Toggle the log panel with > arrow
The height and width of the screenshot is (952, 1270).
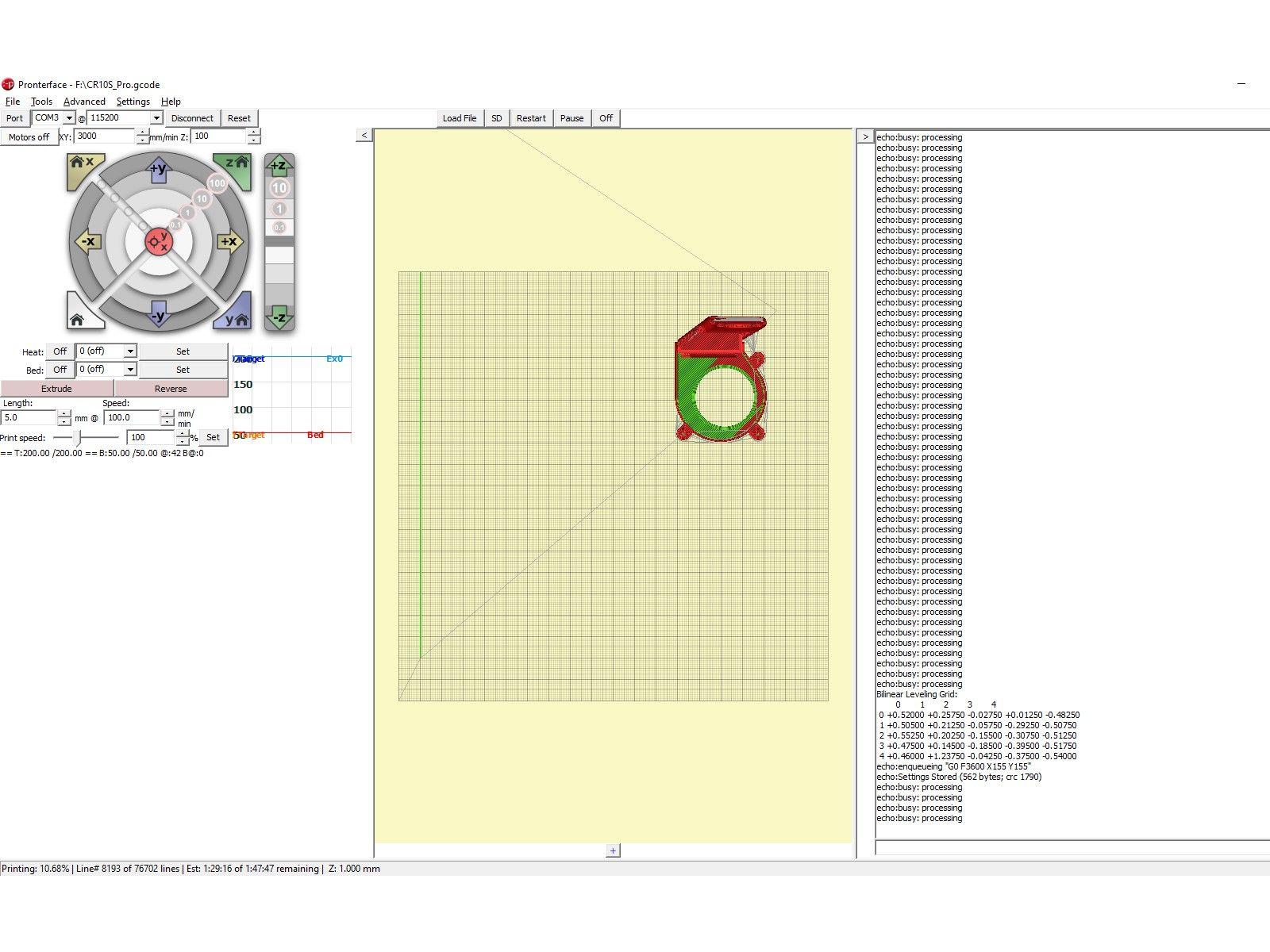865,136
